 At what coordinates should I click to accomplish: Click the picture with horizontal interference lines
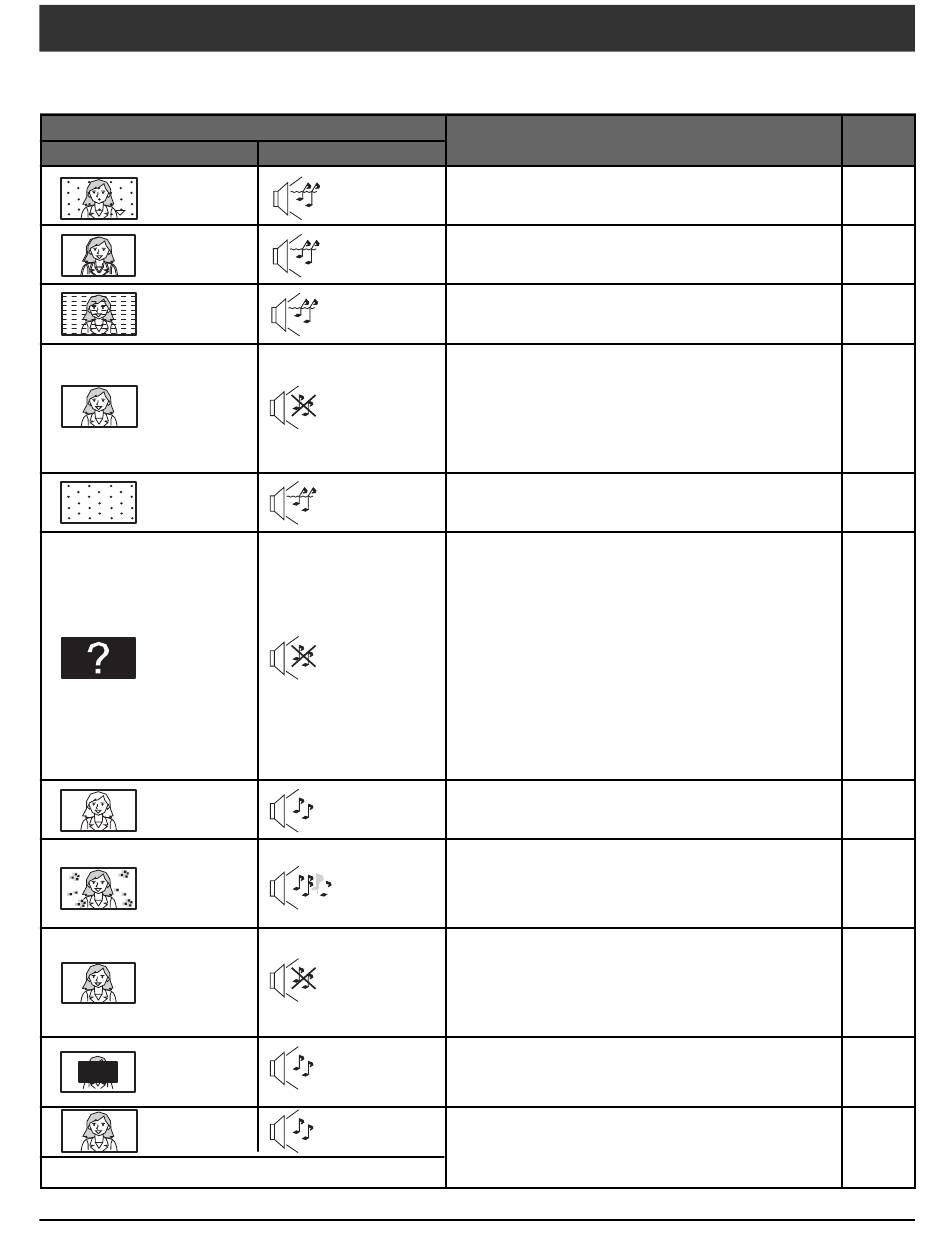point(98,314)
